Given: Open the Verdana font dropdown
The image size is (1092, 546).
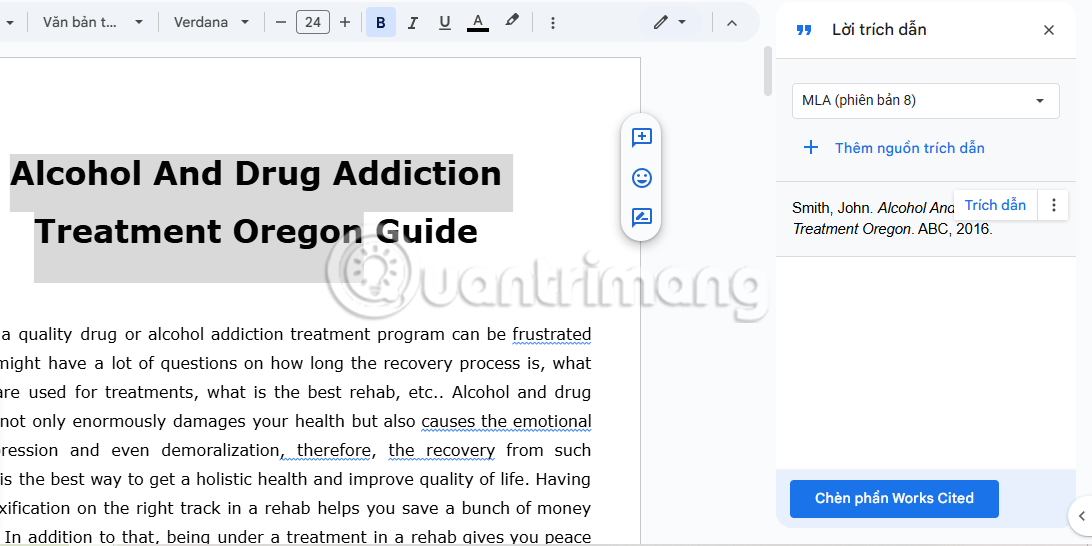Looking at the screenshot, I should (211, 22).
